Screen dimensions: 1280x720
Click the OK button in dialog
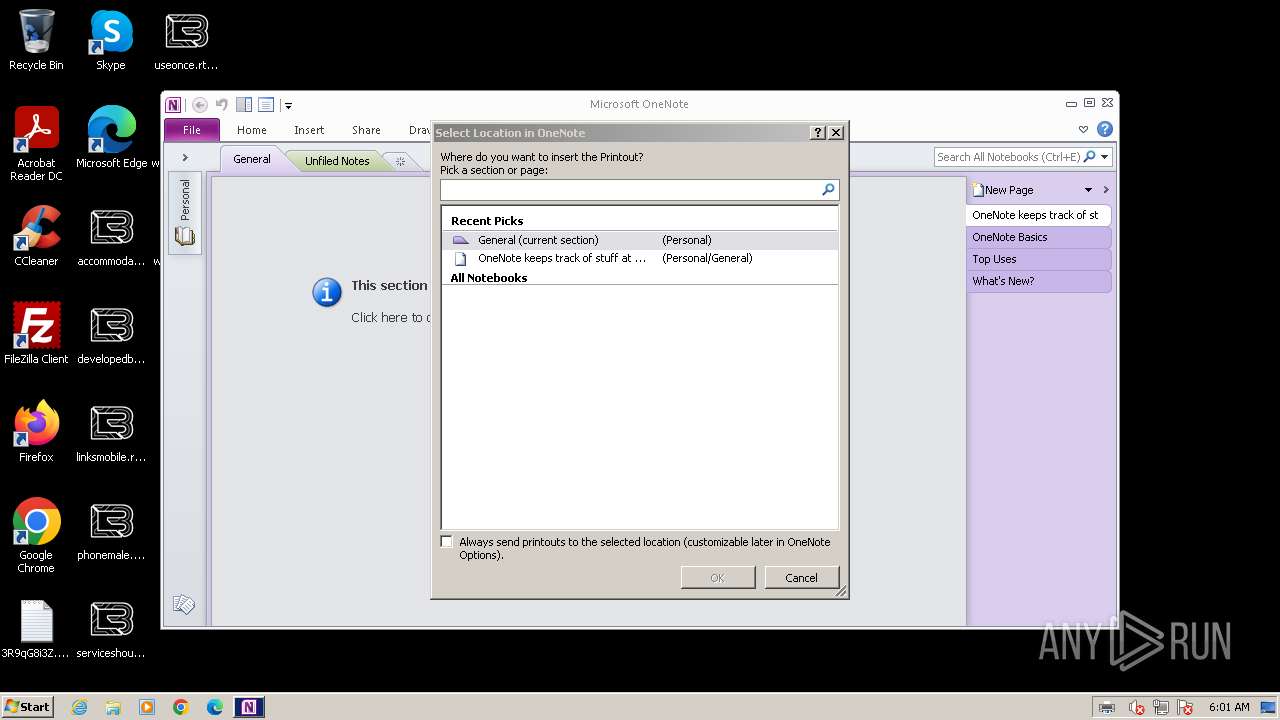coord(718,578)
